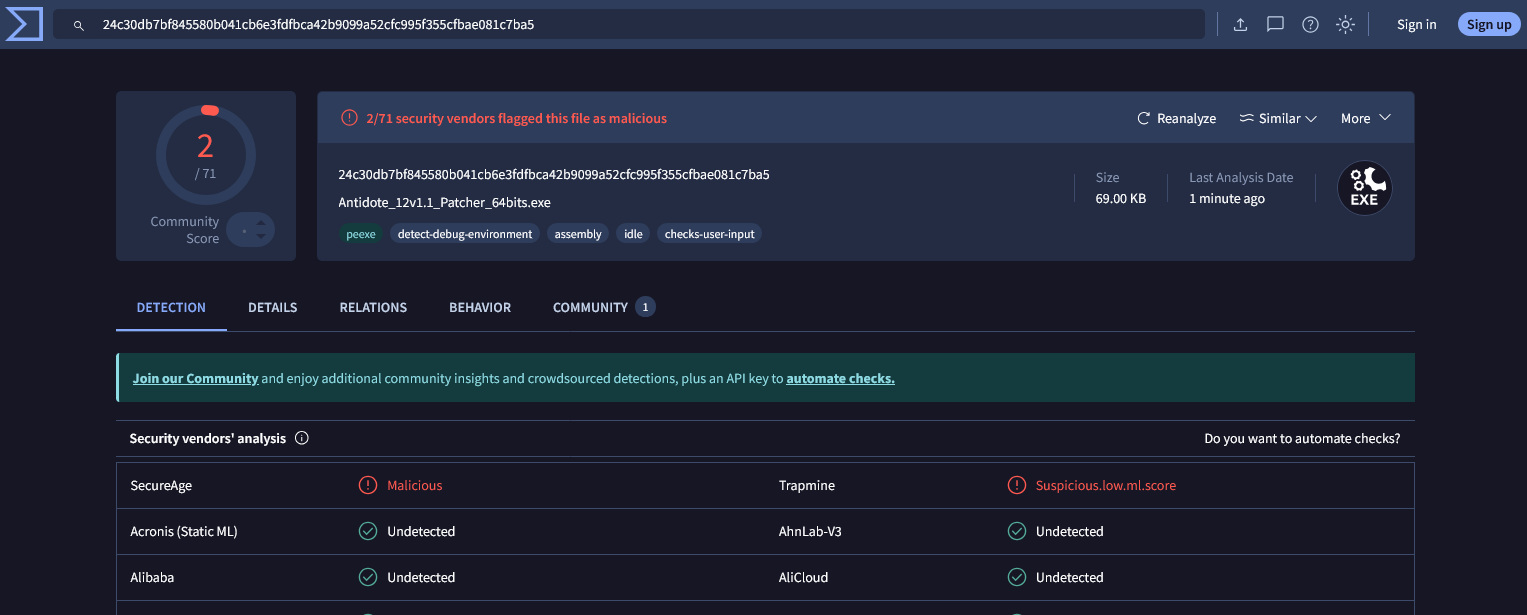Select the Community tab
Viewport: 1527px width, 615px height.
590,307
